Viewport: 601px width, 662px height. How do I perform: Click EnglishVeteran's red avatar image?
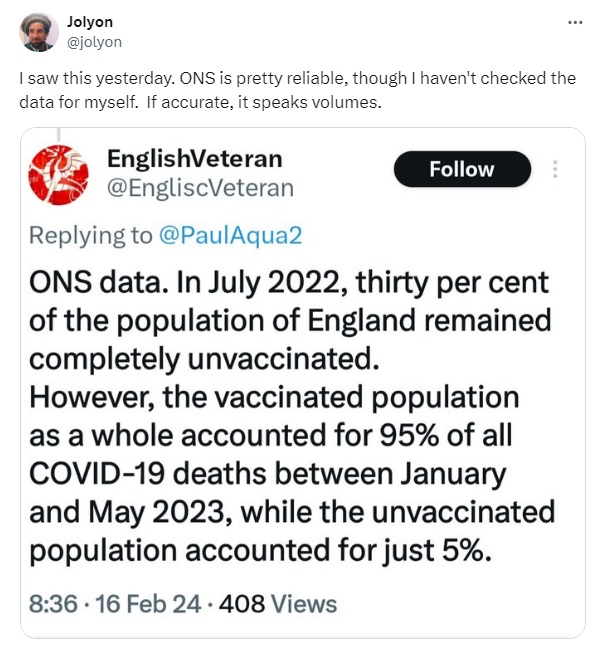point(58,175)
